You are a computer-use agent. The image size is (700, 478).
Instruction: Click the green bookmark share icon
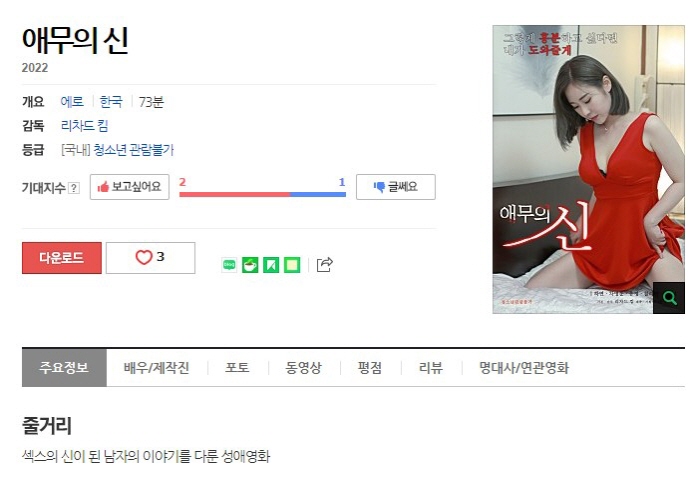271,265
